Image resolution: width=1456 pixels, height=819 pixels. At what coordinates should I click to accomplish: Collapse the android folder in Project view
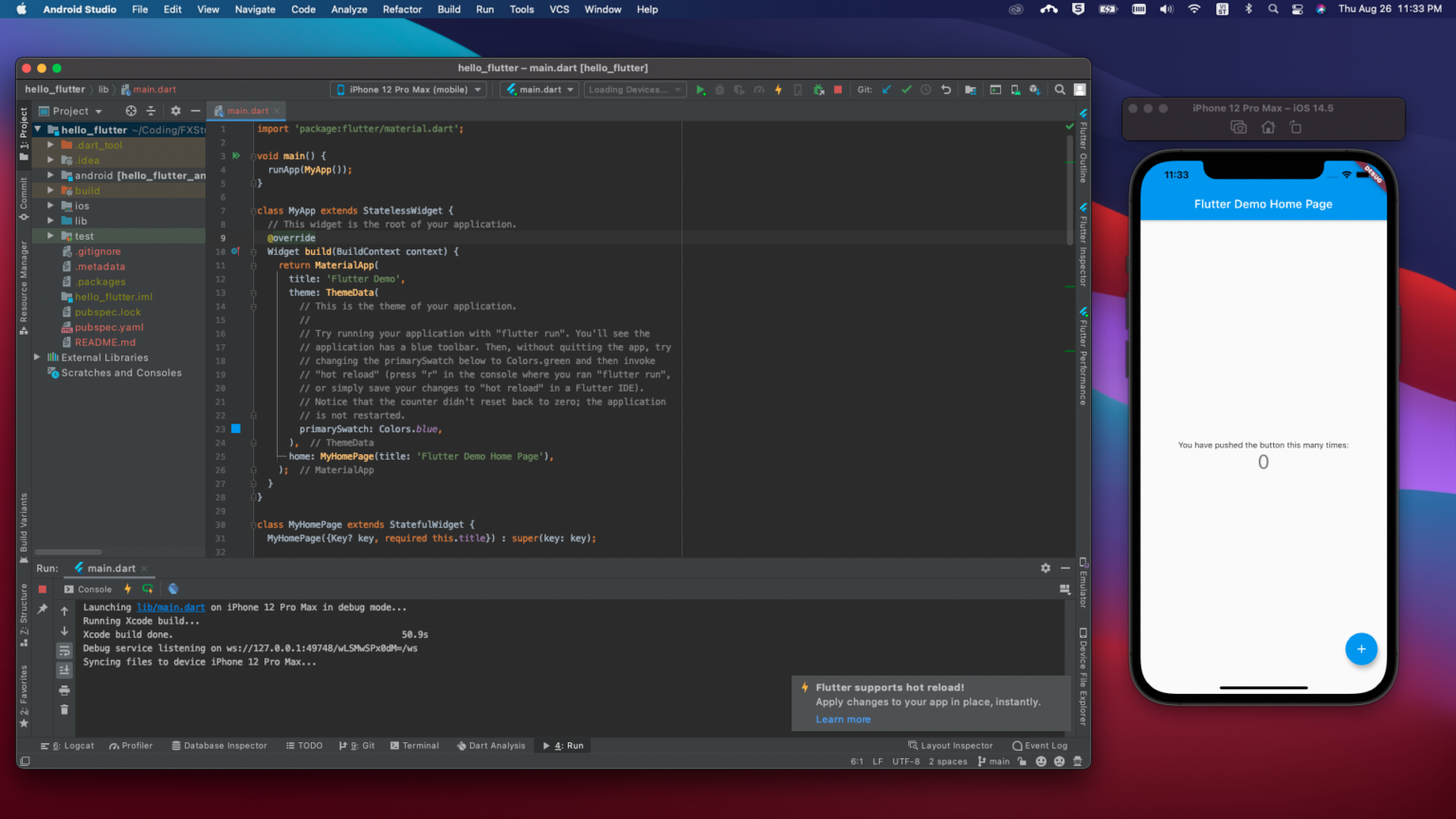(x=51, y=174)
